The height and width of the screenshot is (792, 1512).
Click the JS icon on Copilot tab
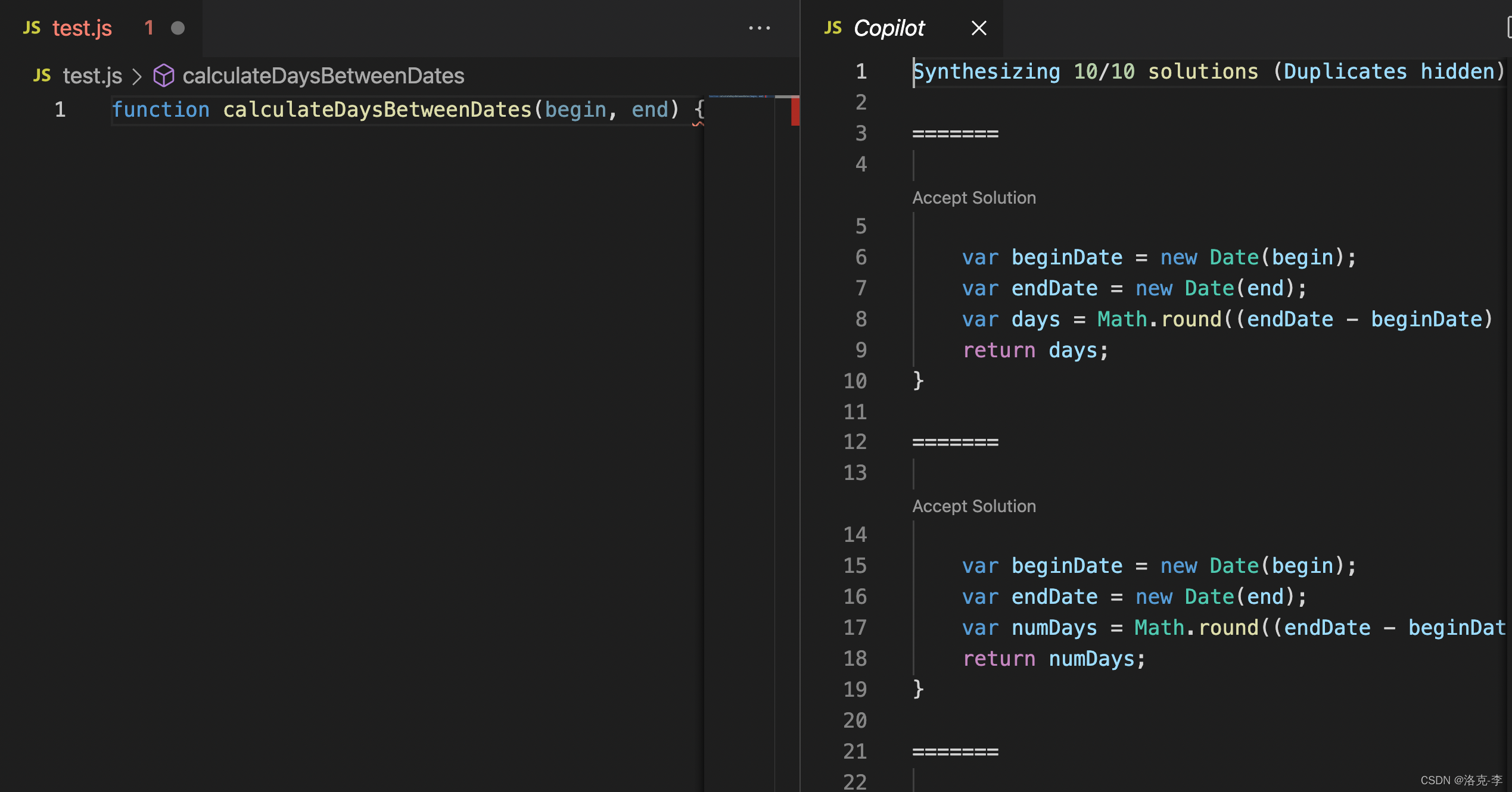point(833,28)
